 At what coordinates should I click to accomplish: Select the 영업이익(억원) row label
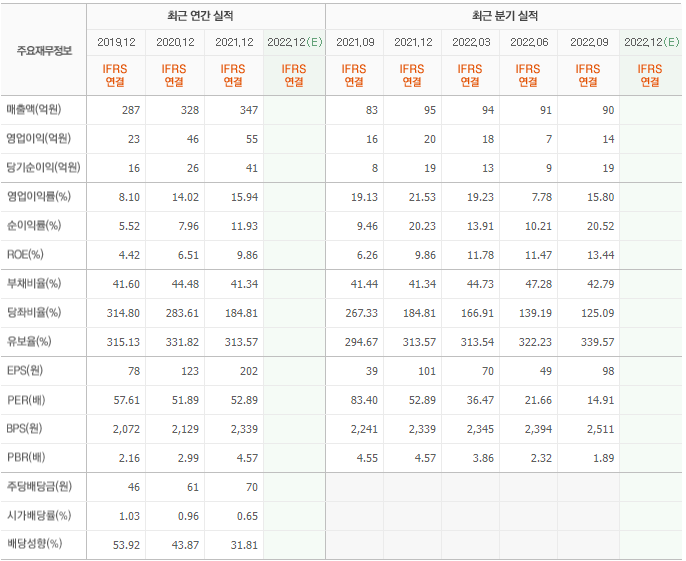(x=38, y=139)
